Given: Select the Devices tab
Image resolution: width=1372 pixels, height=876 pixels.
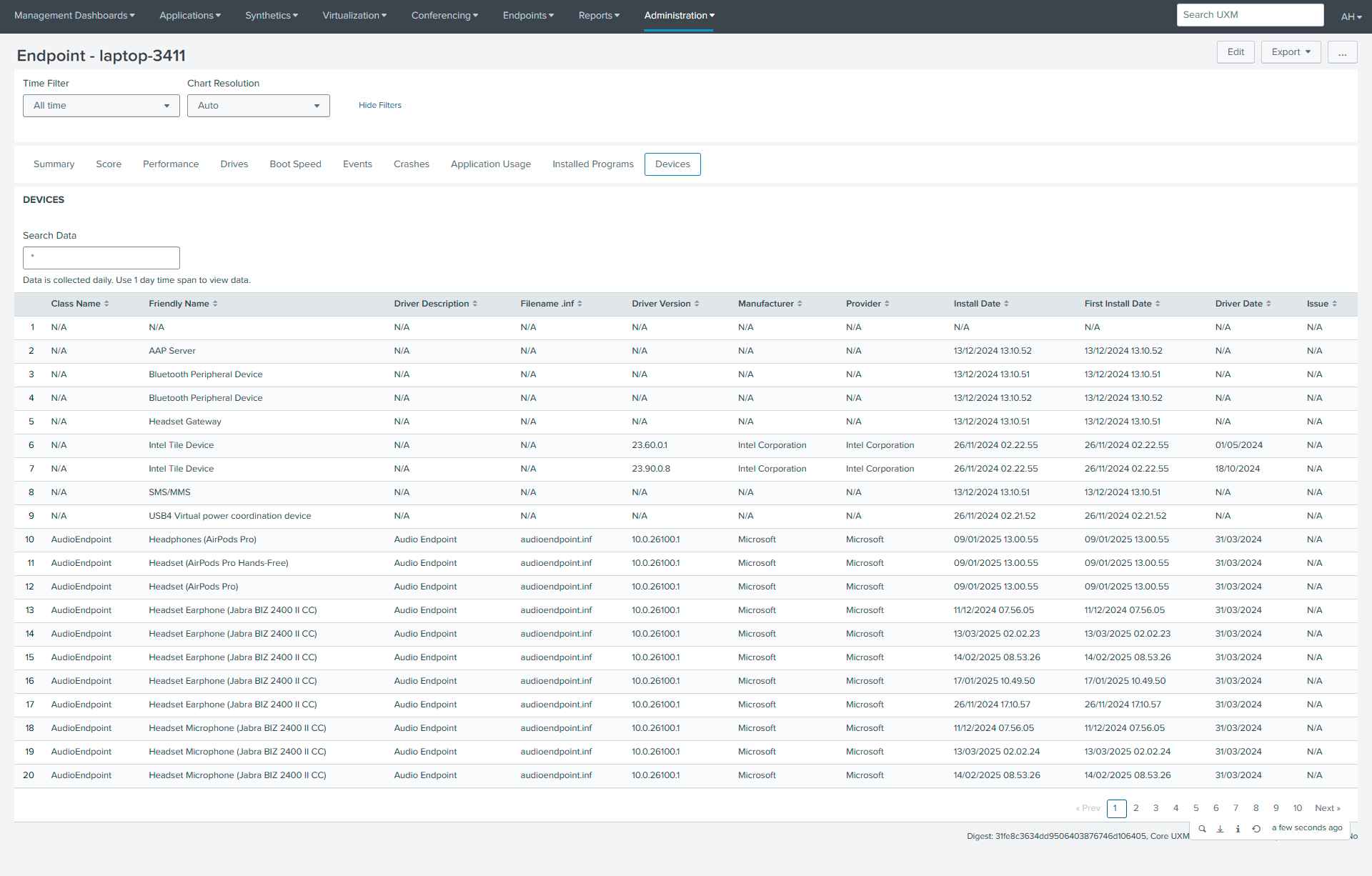Looking at the screenshot, I should click(x=672, y=164).
